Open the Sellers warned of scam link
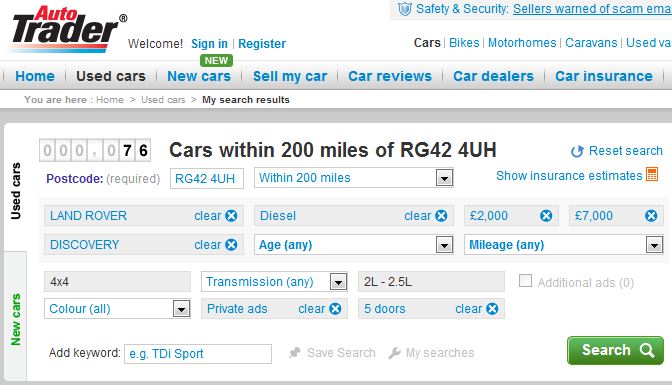This screenshot has height=385, width=672. (592, 9)
